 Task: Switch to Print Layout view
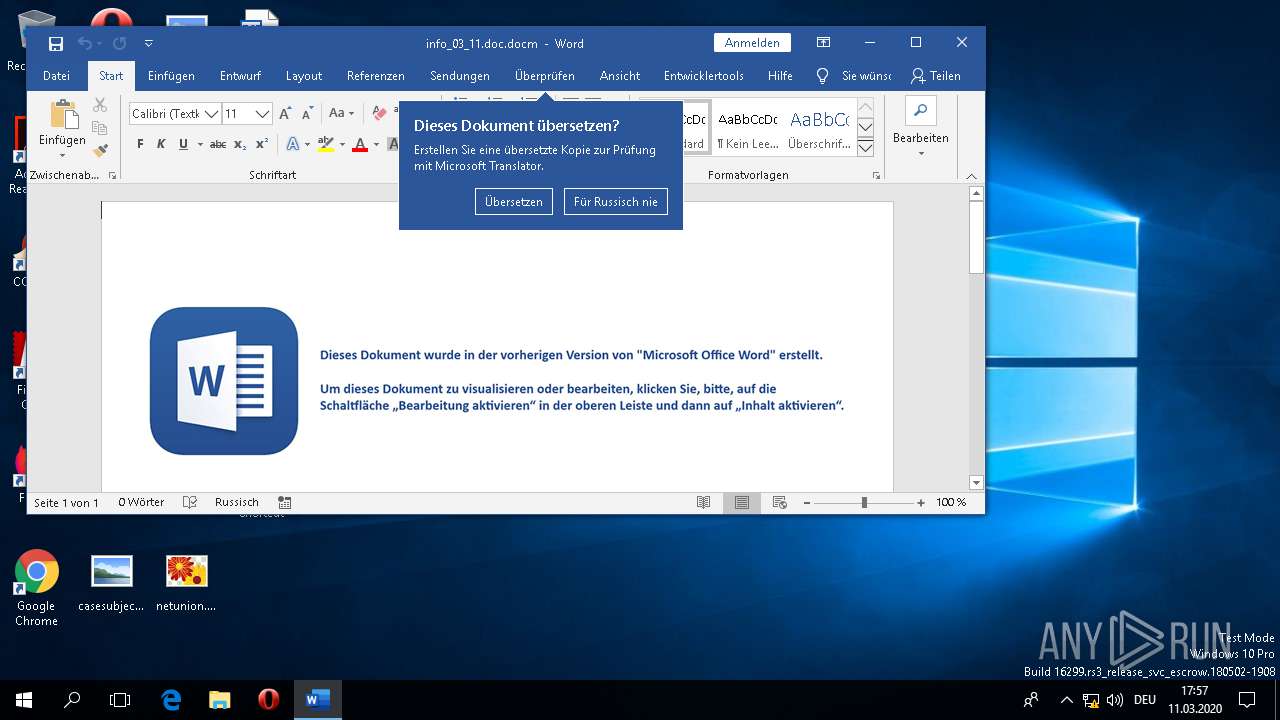[x=742, y=502]
